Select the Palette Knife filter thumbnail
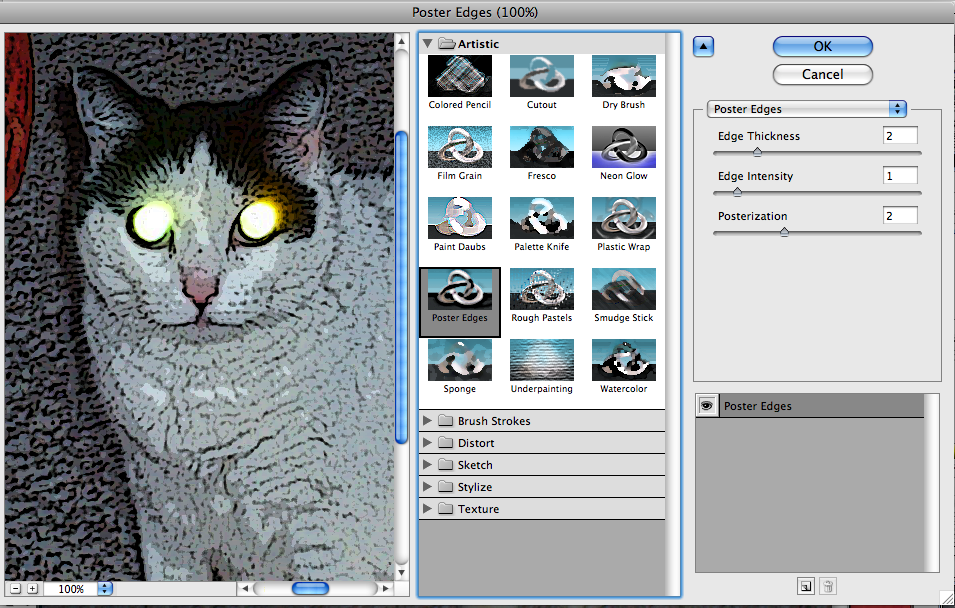Image resolution: width=955 pixels, height=608 pixels. coord(541,218)
